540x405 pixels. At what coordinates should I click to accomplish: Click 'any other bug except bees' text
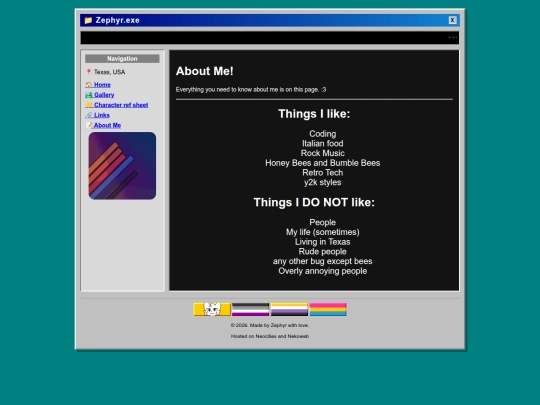pos(323,261)
